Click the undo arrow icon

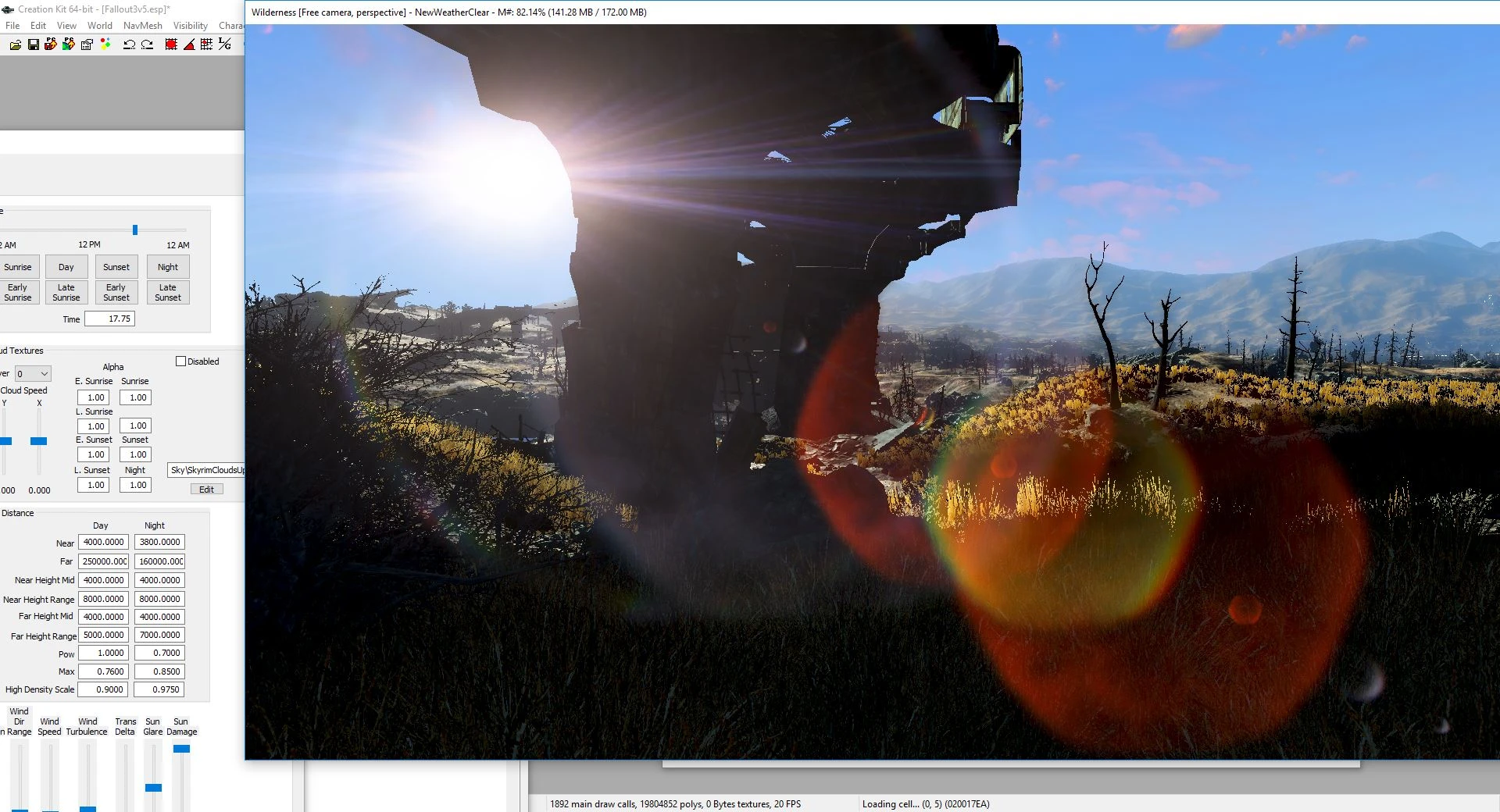pos(129,45)
